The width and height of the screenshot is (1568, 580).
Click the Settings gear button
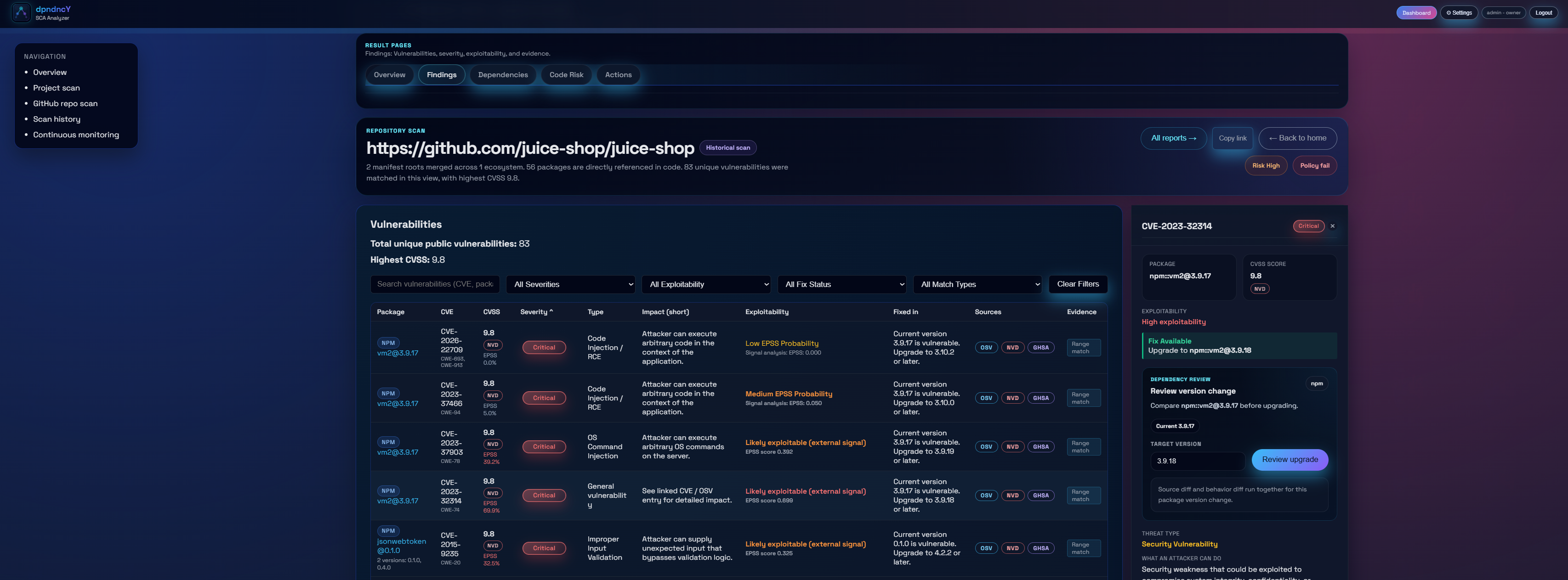tap(1459, 13)
